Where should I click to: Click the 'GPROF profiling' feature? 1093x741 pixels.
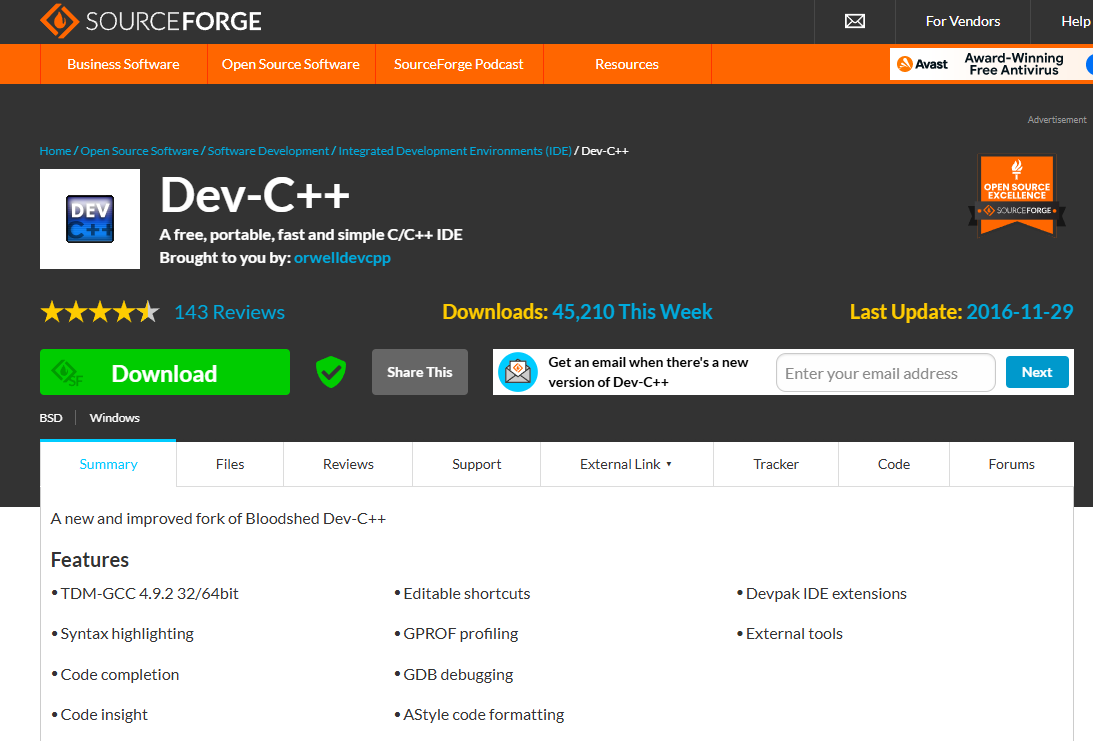[x=461, y=634]
